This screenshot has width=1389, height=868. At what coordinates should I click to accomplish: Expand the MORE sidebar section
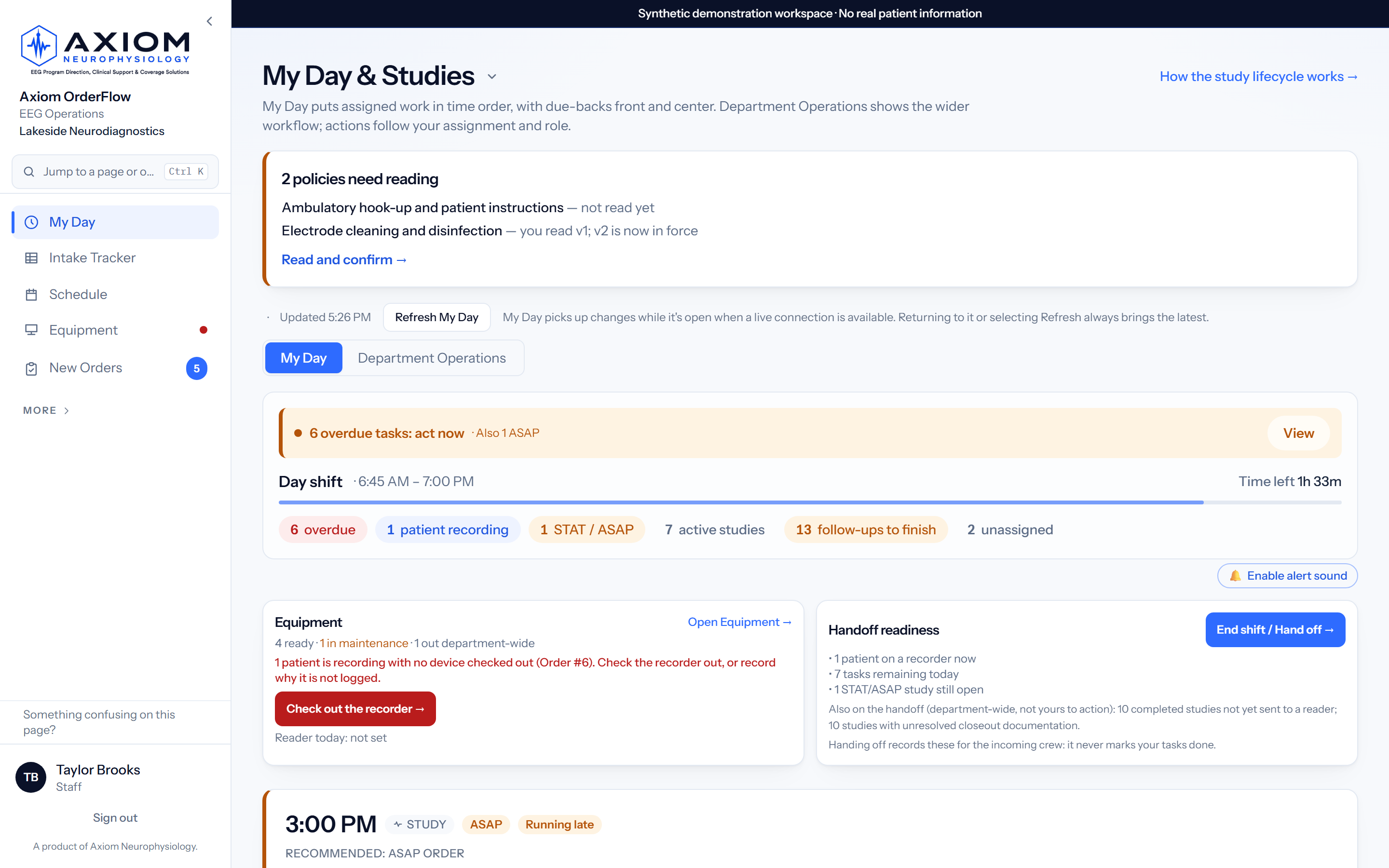(x=46, y=410)
